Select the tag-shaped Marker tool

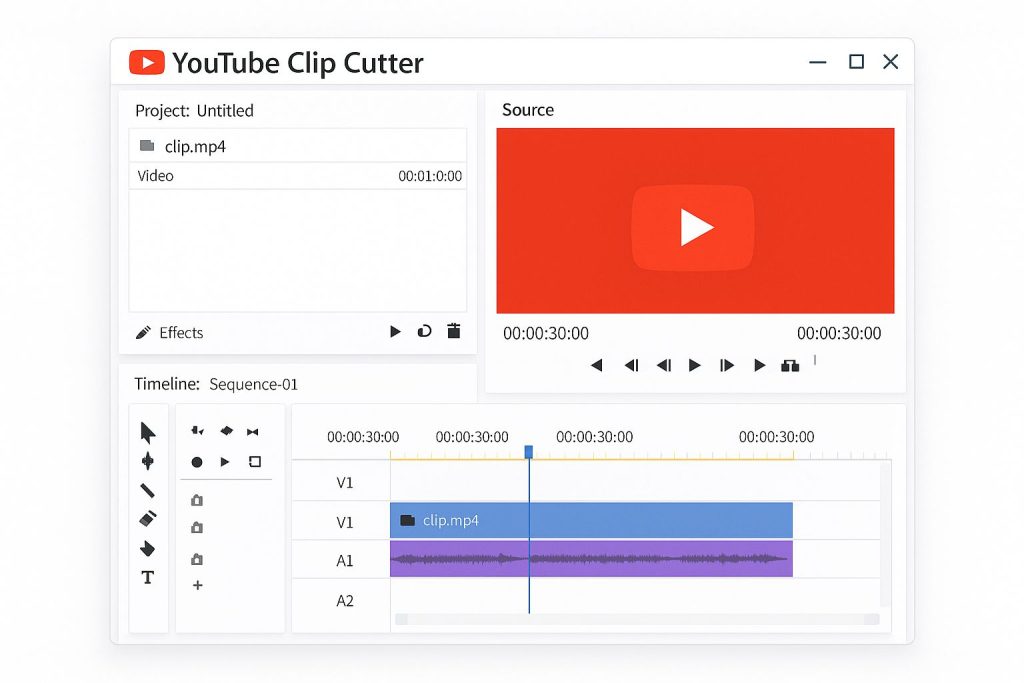point(148,548)
